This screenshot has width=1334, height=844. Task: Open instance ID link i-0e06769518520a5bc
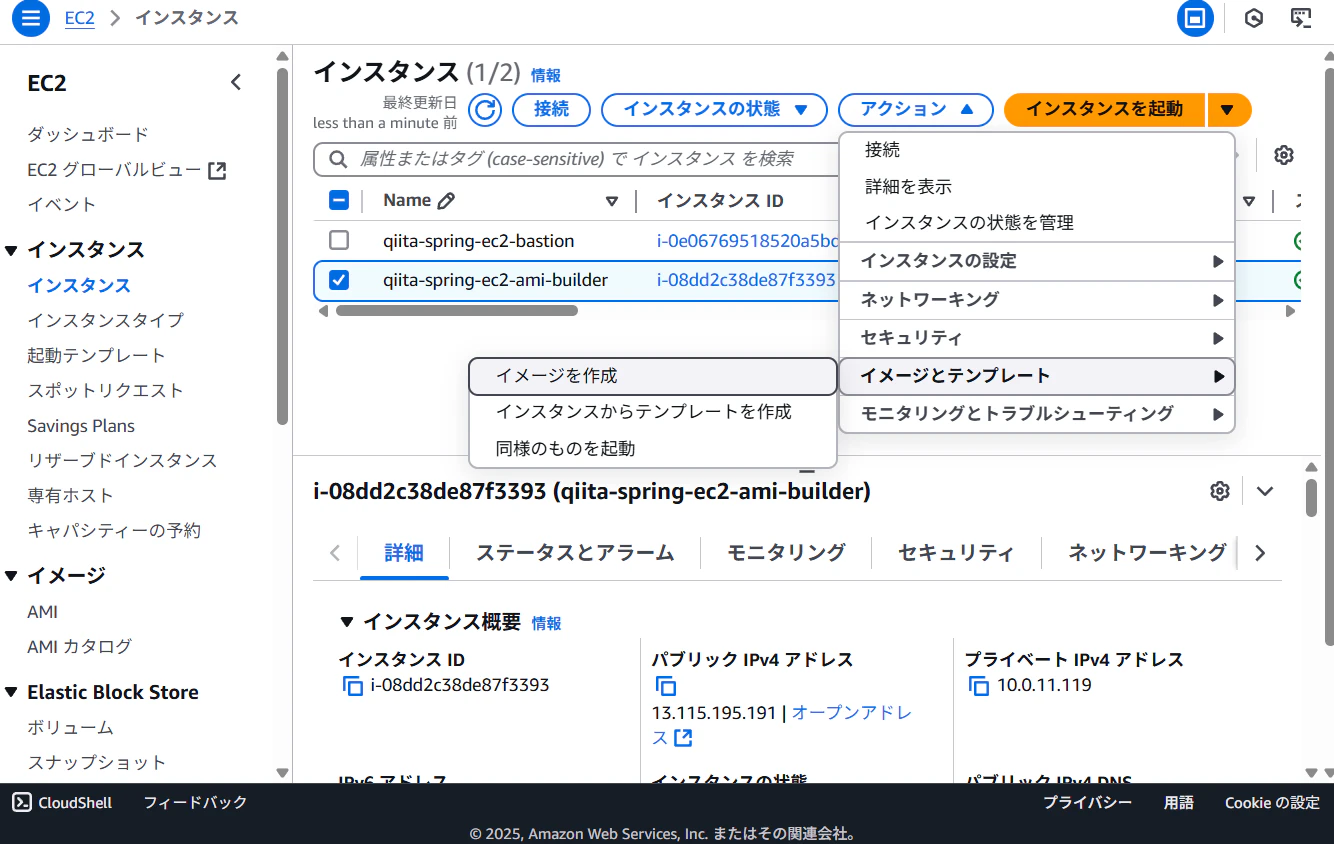pyautogui.click(x=747, y=241)
